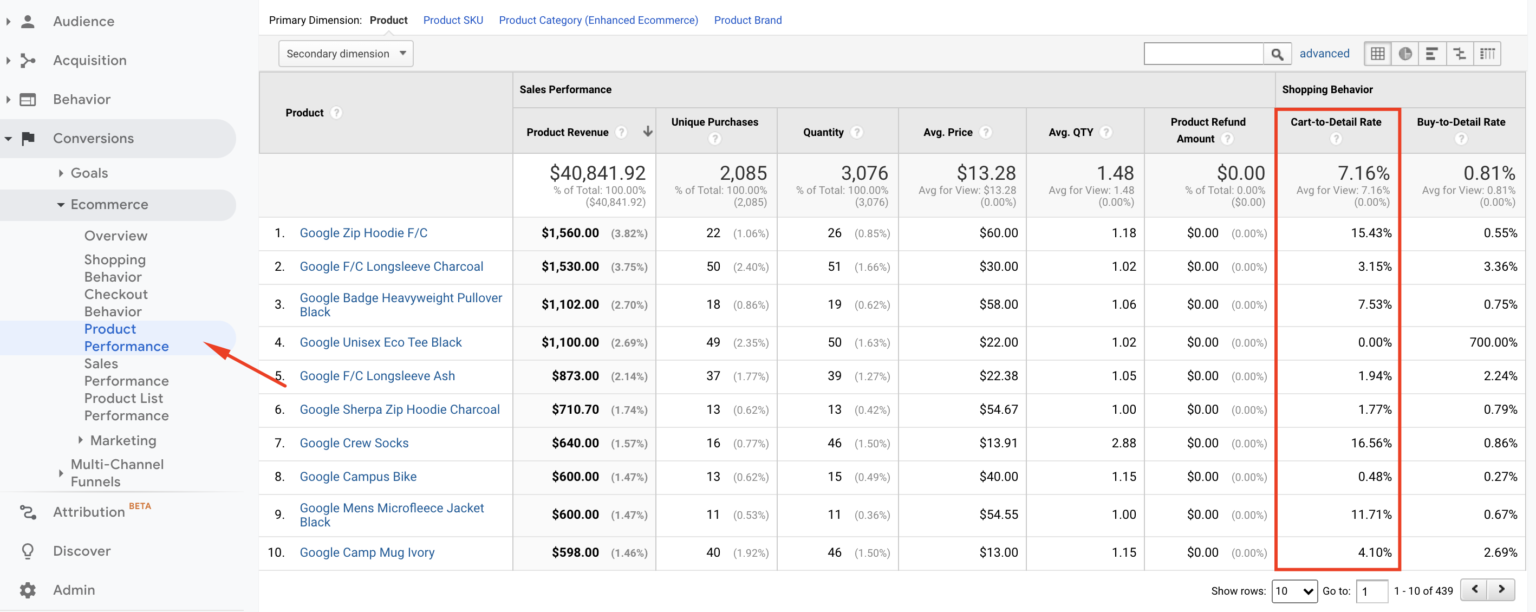Open the comparison view
1536x612 pixels.
pyautogui.click(x=1458, y=53)
